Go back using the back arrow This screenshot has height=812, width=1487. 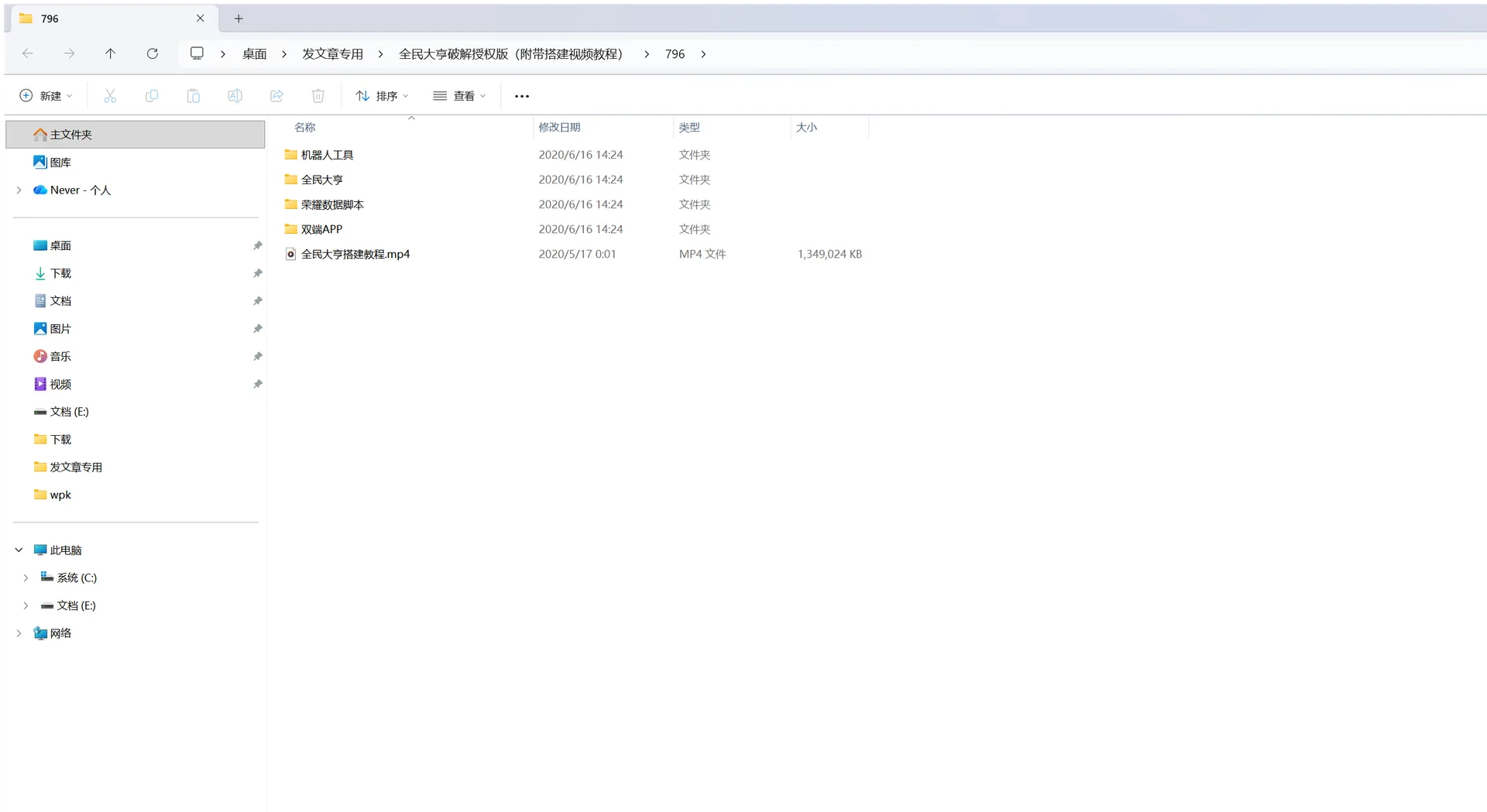tap(28, 53)
